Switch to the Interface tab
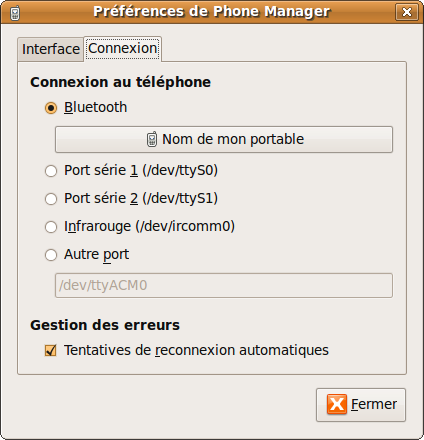The image size is (424, 440). pos(51,49)
